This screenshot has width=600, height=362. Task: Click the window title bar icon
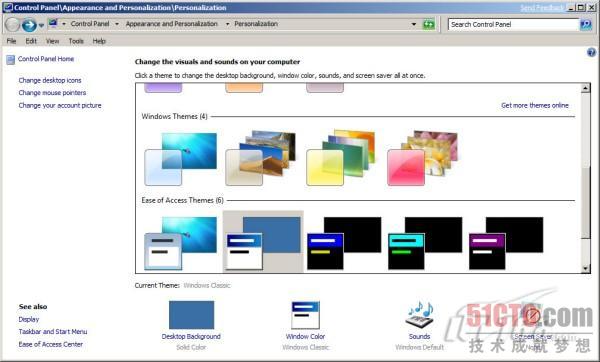pyautogui.click(x=8, y=8)
